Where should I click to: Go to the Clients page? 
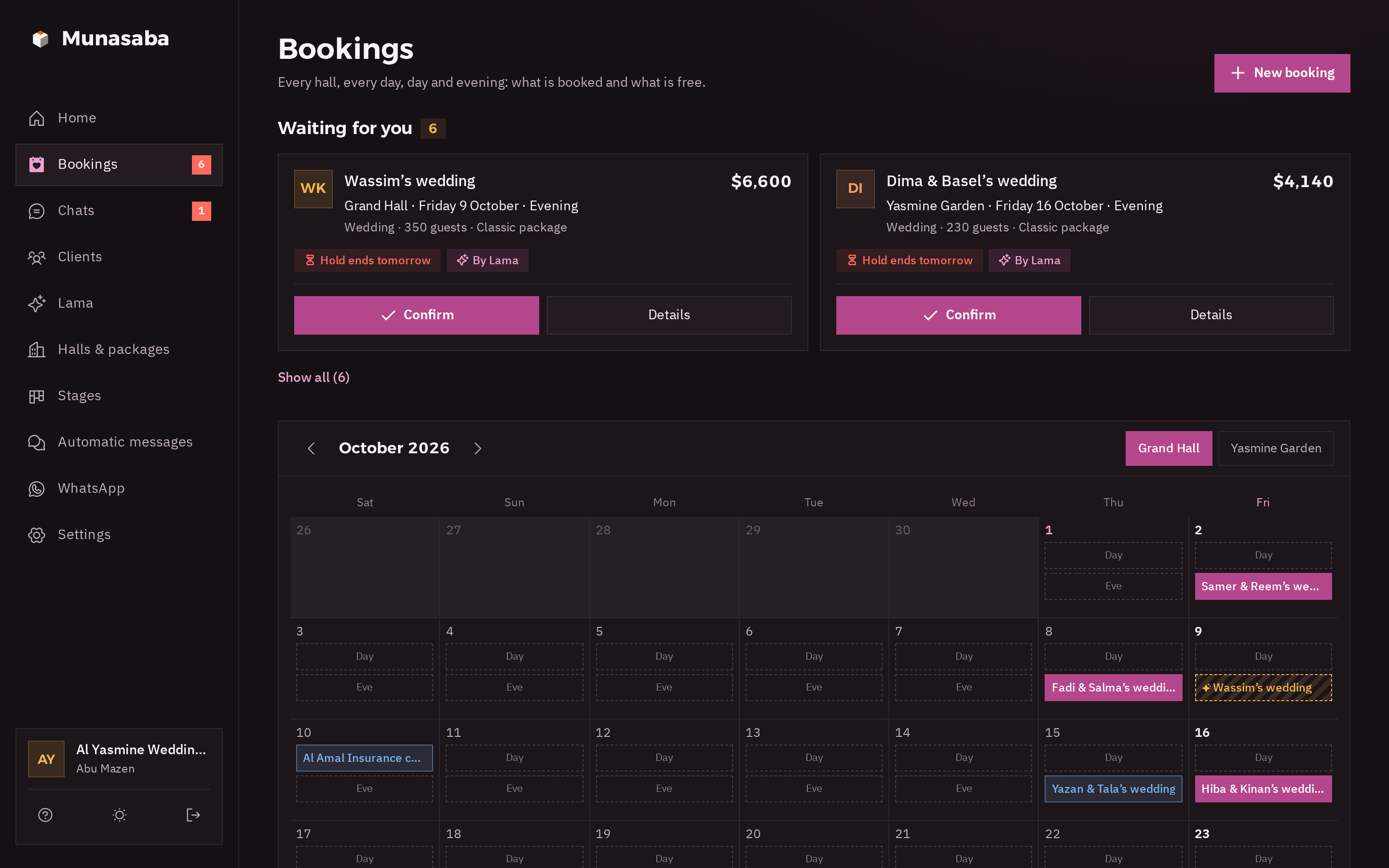coord(119,257)
